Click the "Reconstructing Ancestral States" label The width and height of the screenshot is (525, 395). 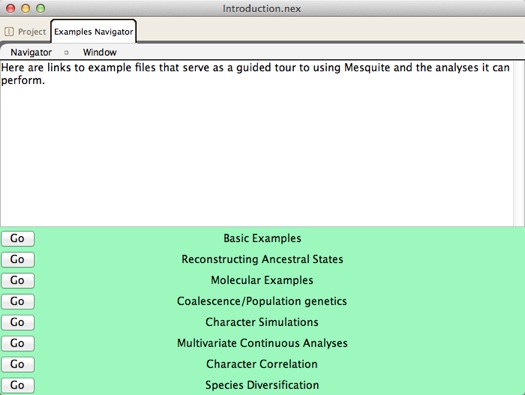tap(262, 259)
